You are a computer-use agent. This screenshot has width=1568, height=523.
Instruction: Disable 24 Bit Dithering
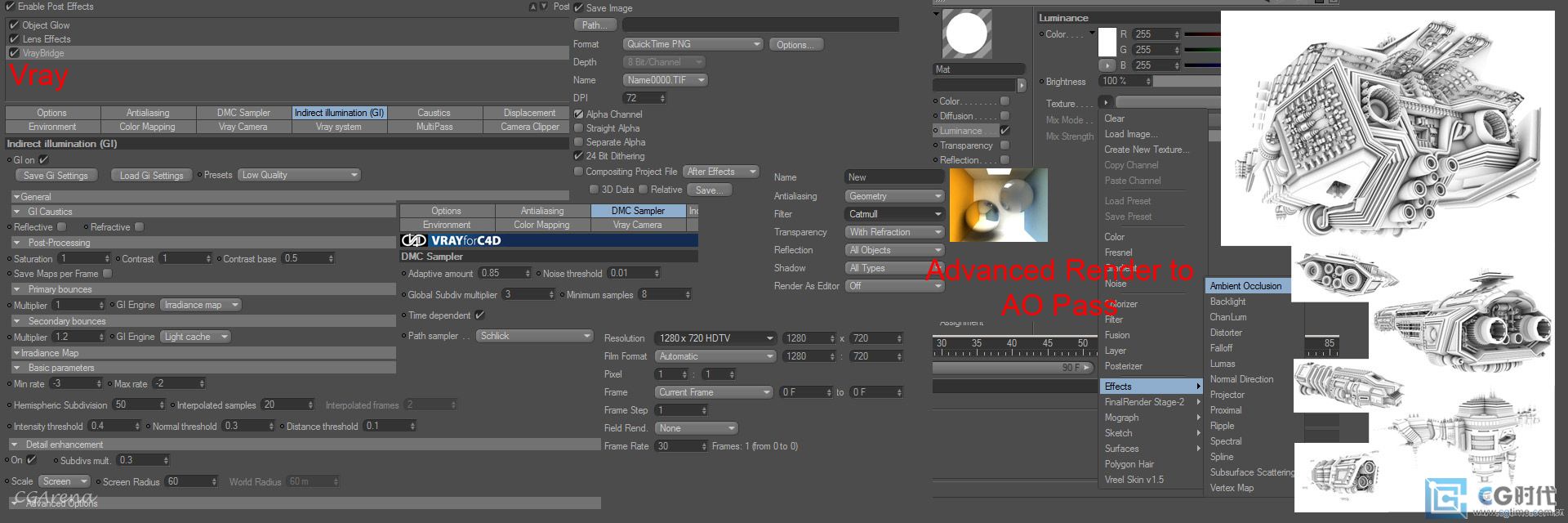pyautogui.click(x=579, y=156)
